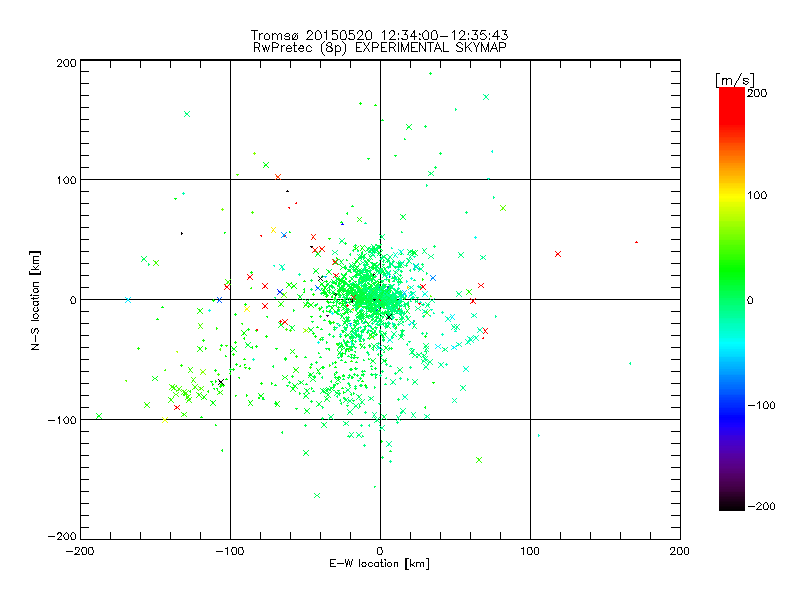
Task: Click the '[m/s]' colorbar unit label
Action: [735, 80]
